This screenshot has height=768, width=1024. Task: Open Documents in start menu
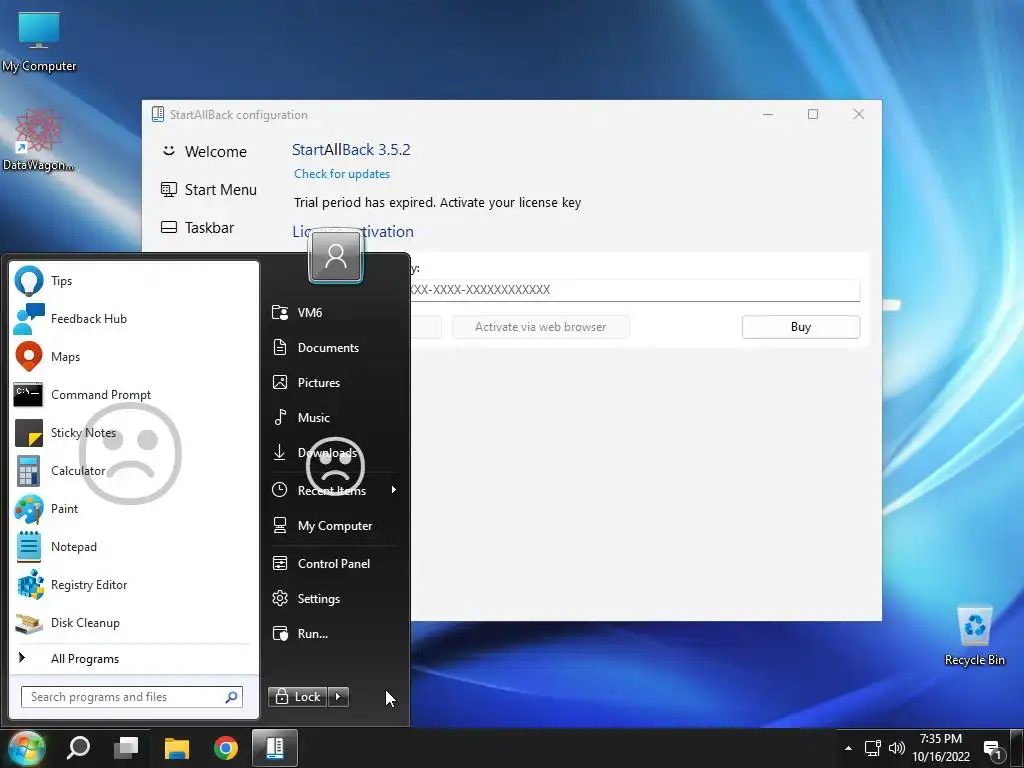(334, 347)
